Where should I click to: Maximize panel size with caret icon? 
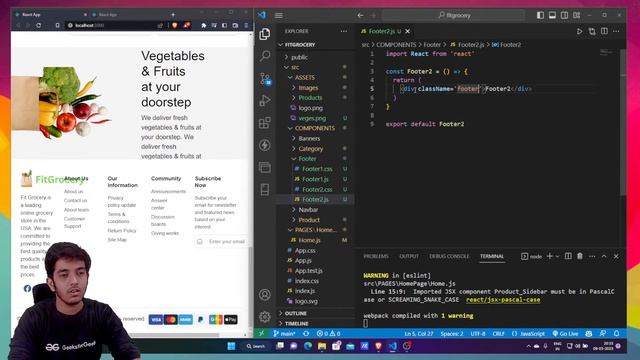pyautogui.click(x=604, y=256)
